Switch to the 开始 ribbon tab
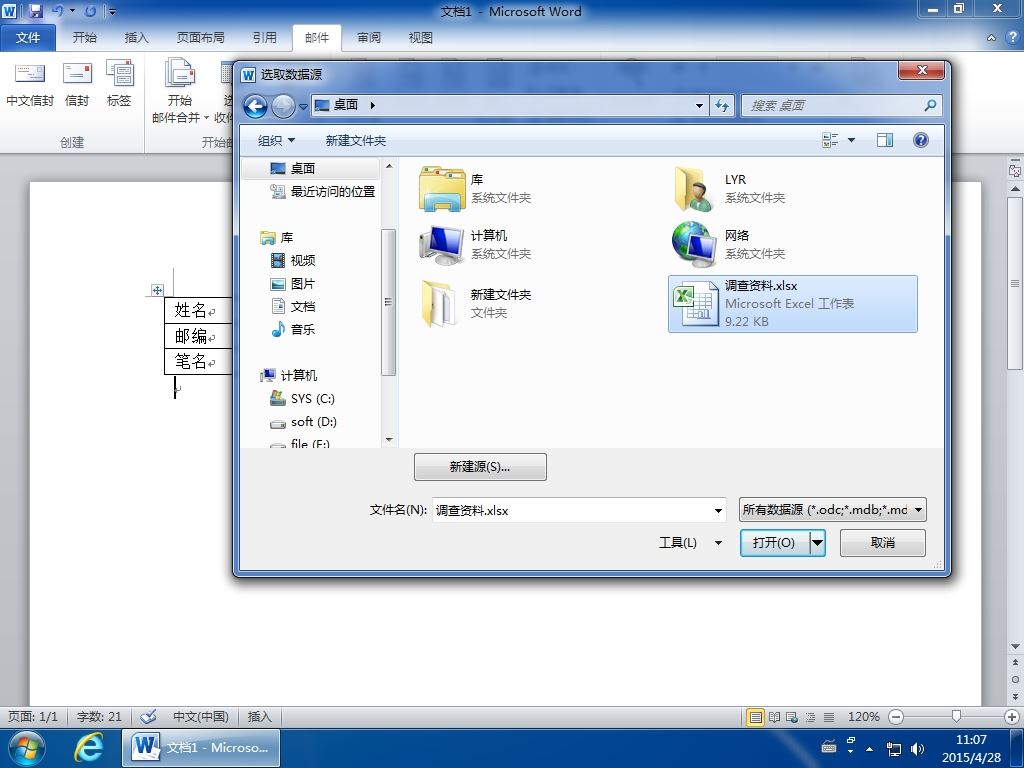Viewport: 1024px width, 768px height. point(84,38)
